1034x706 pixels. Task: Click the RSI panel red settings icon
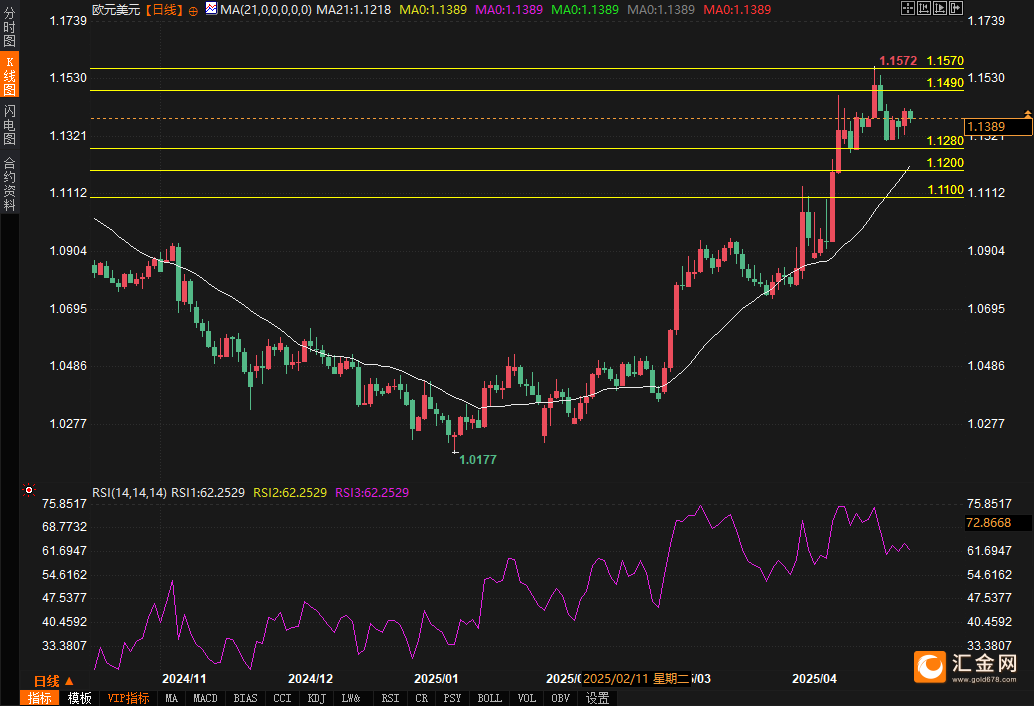pos(30,491)
